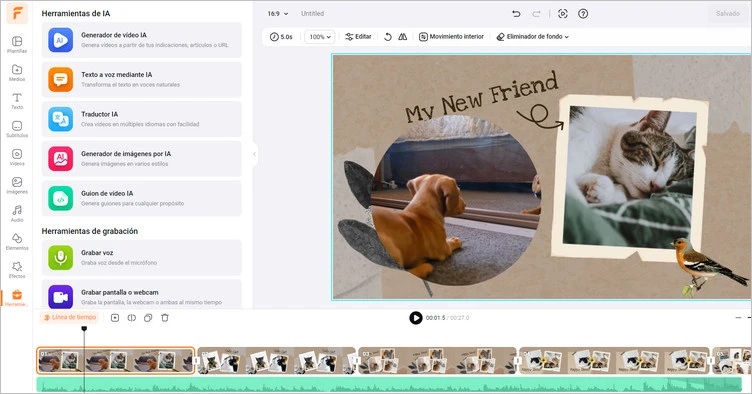
Task: Launch Guion de vídeo IA tool
Action: click(x=141, y=198)
